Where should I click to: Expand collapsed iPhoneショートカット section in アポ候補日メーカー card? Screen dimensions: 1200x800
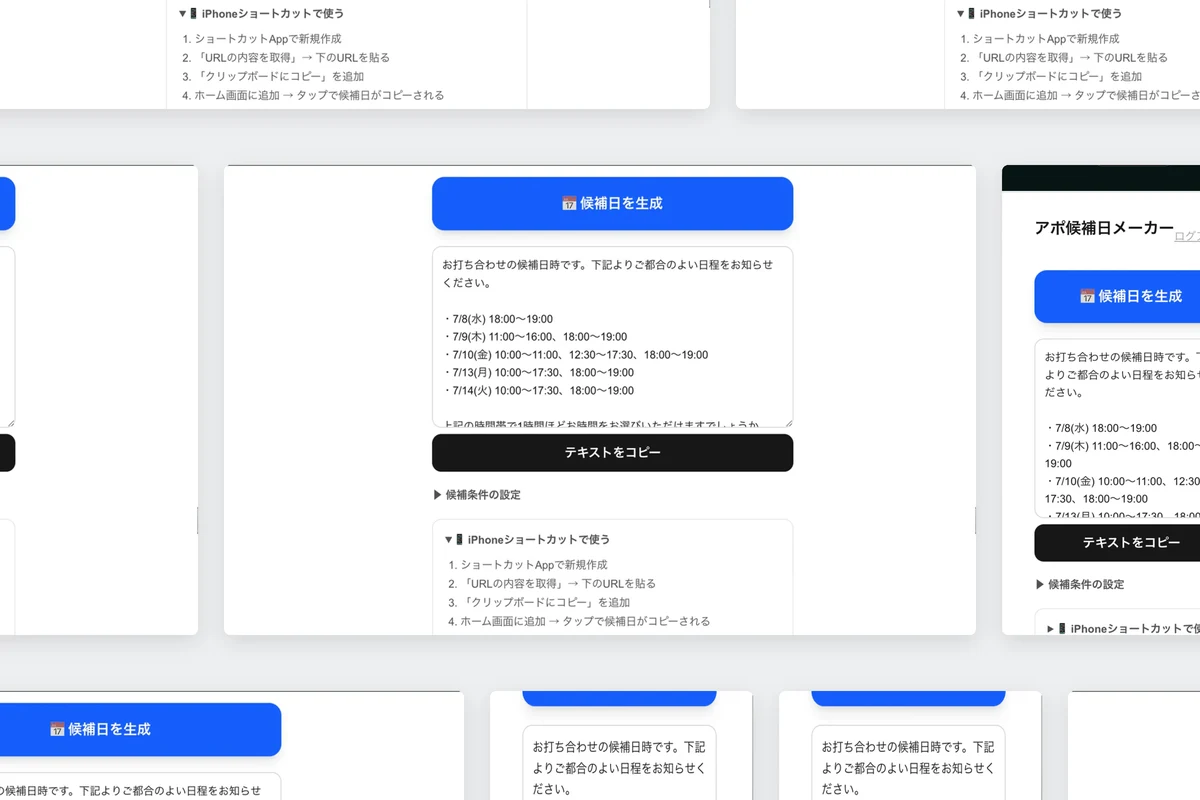coord(1123,629)
